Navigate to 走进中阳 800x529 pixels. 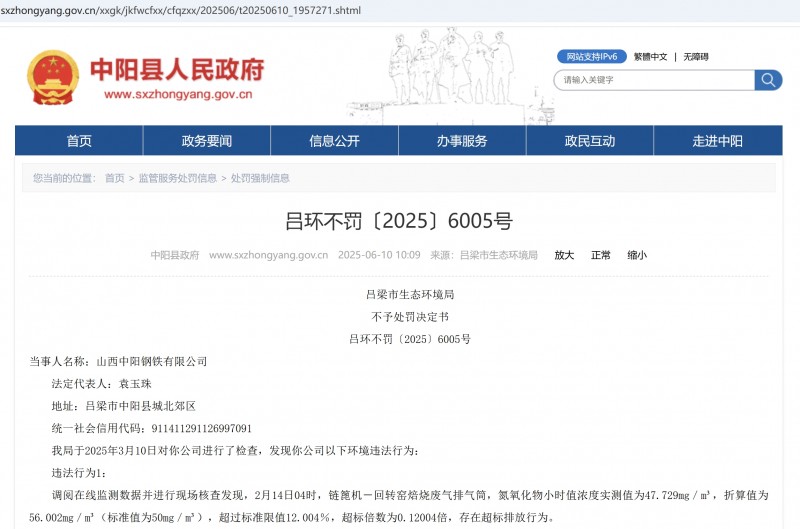pyautogui.click(x=717, y=141)
